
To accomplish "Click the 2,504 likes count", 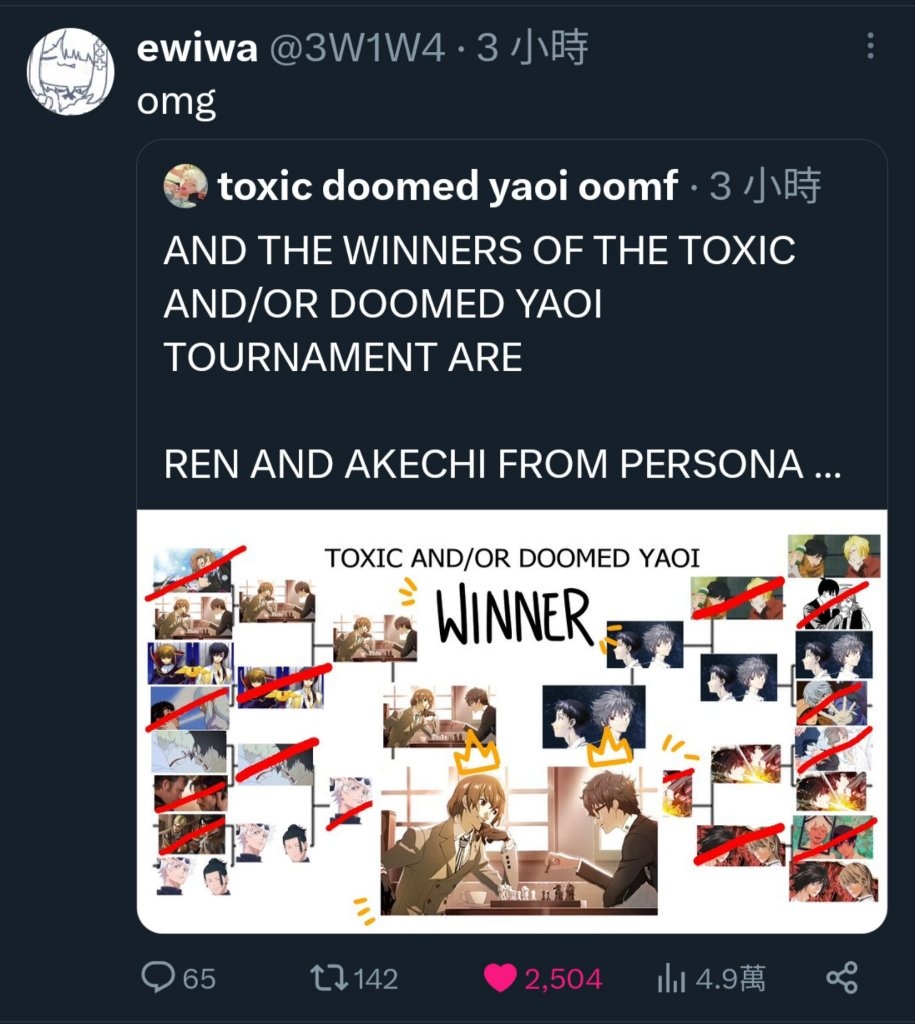I will coord(563,979).
